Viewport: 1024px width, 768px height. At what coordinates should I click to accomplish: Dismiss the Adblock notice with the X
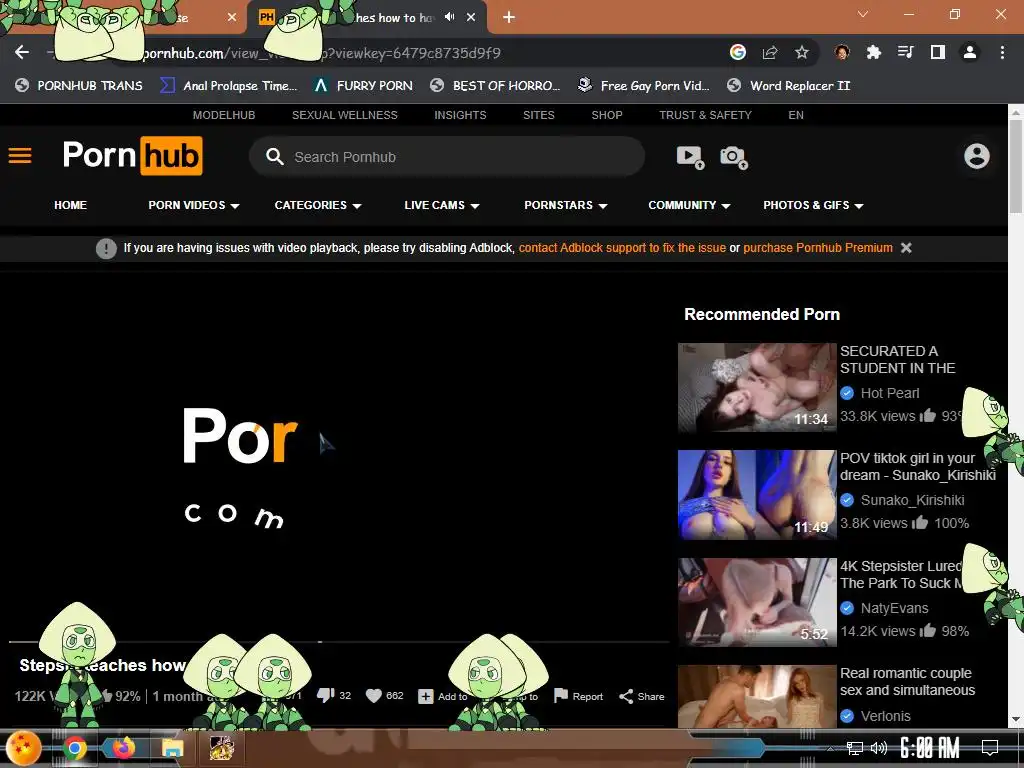[x=906, y=248]
